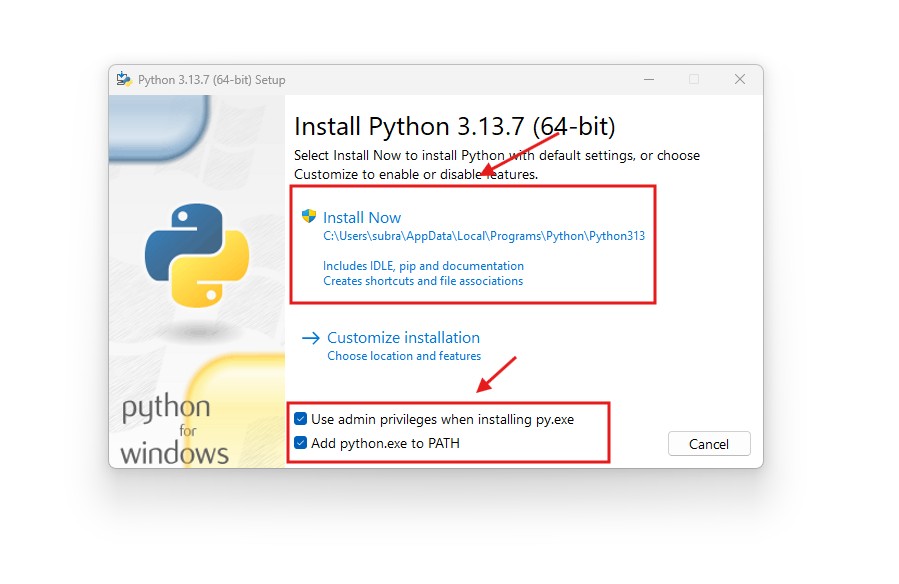Click the "Use admin privileges when installing py.exe" label

tap(442, 420)
